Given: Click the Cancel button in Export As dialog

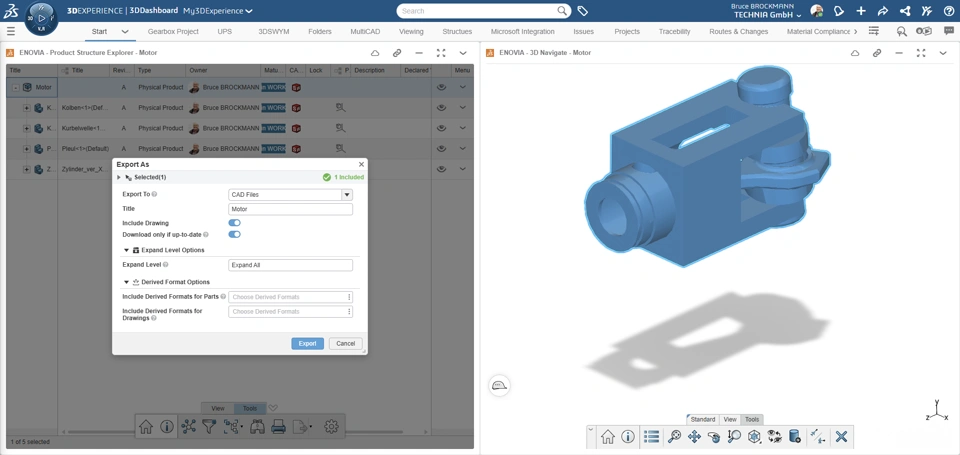Looking at the screenshot, I should (345, 344).
